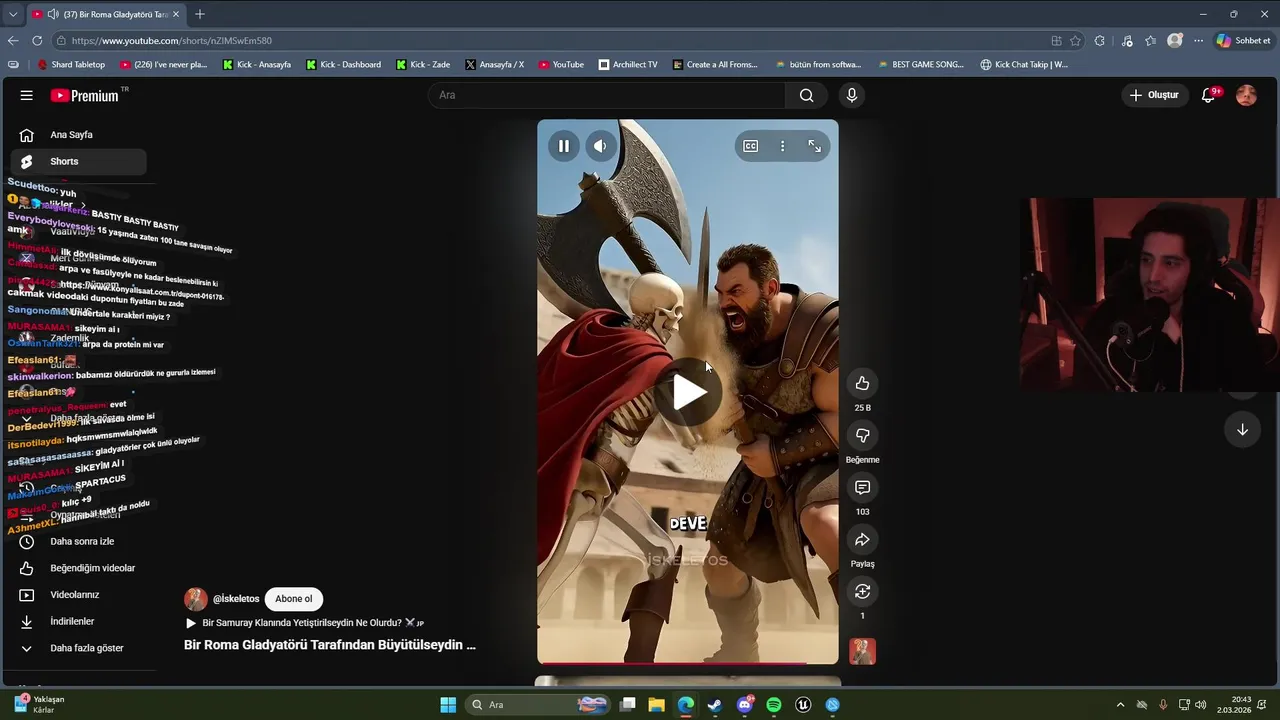This screenshot has height=720, width=1280.
Task: Open the remix icon showing 1
Action: click(862, 592)
